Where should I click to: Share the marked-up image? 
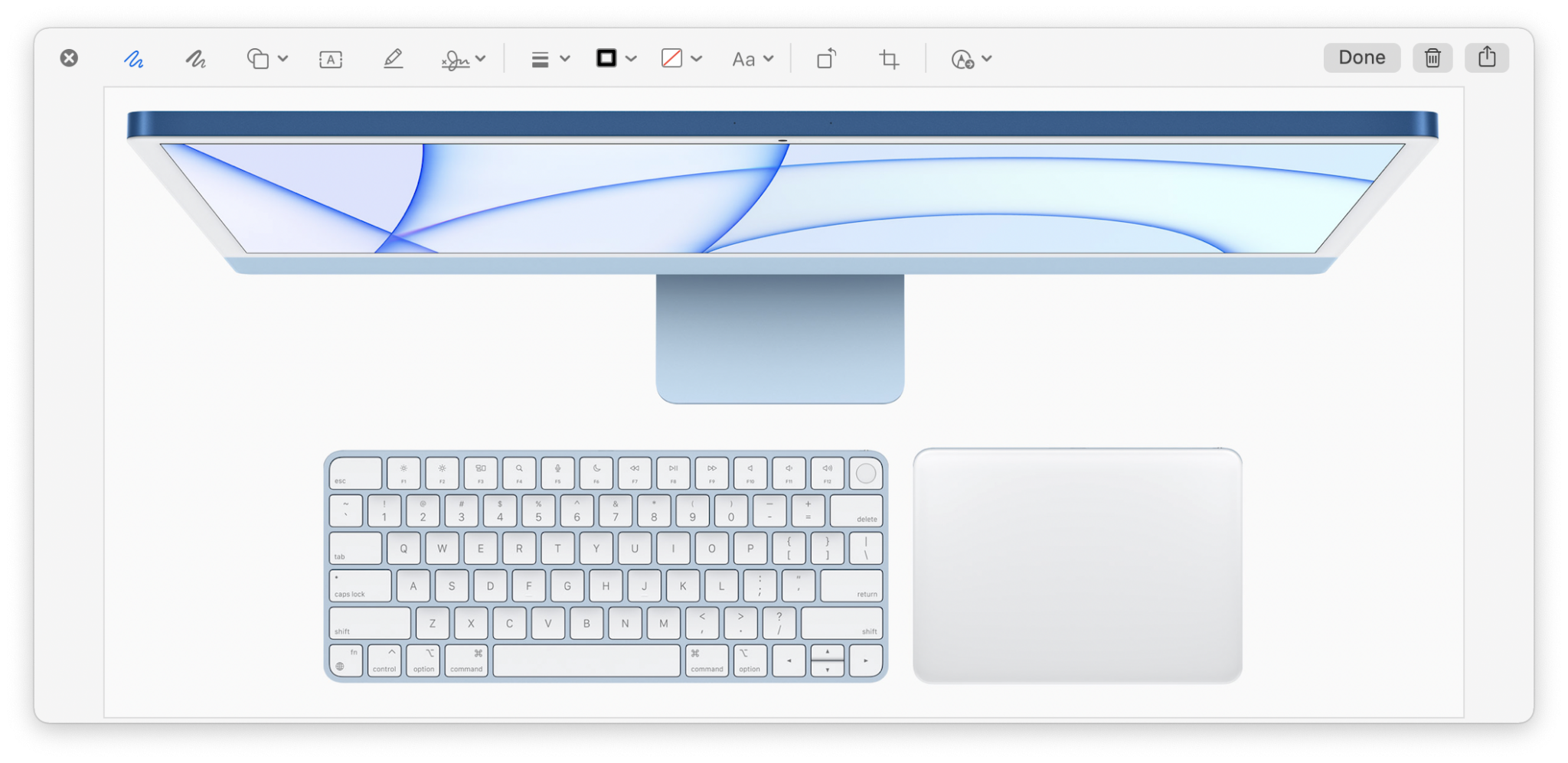1486,57
